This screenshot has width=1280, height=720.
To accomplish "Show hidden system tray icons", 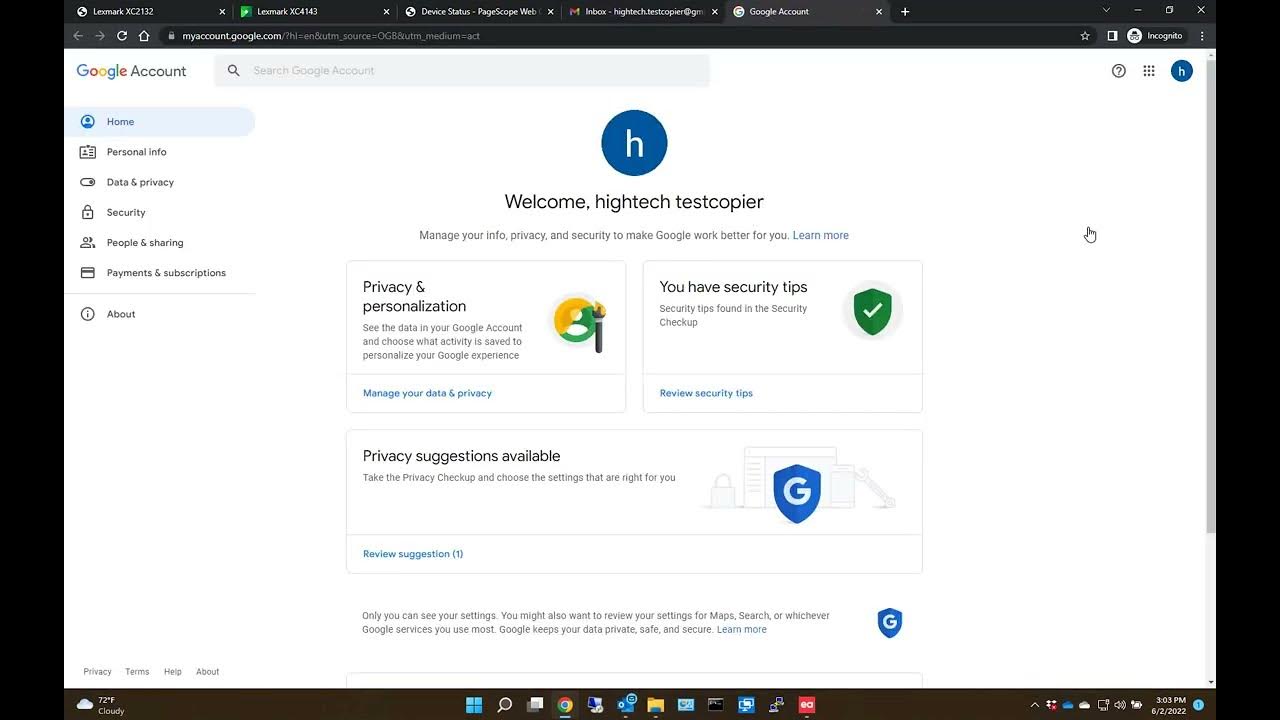I will click(x=1035, y=705).
